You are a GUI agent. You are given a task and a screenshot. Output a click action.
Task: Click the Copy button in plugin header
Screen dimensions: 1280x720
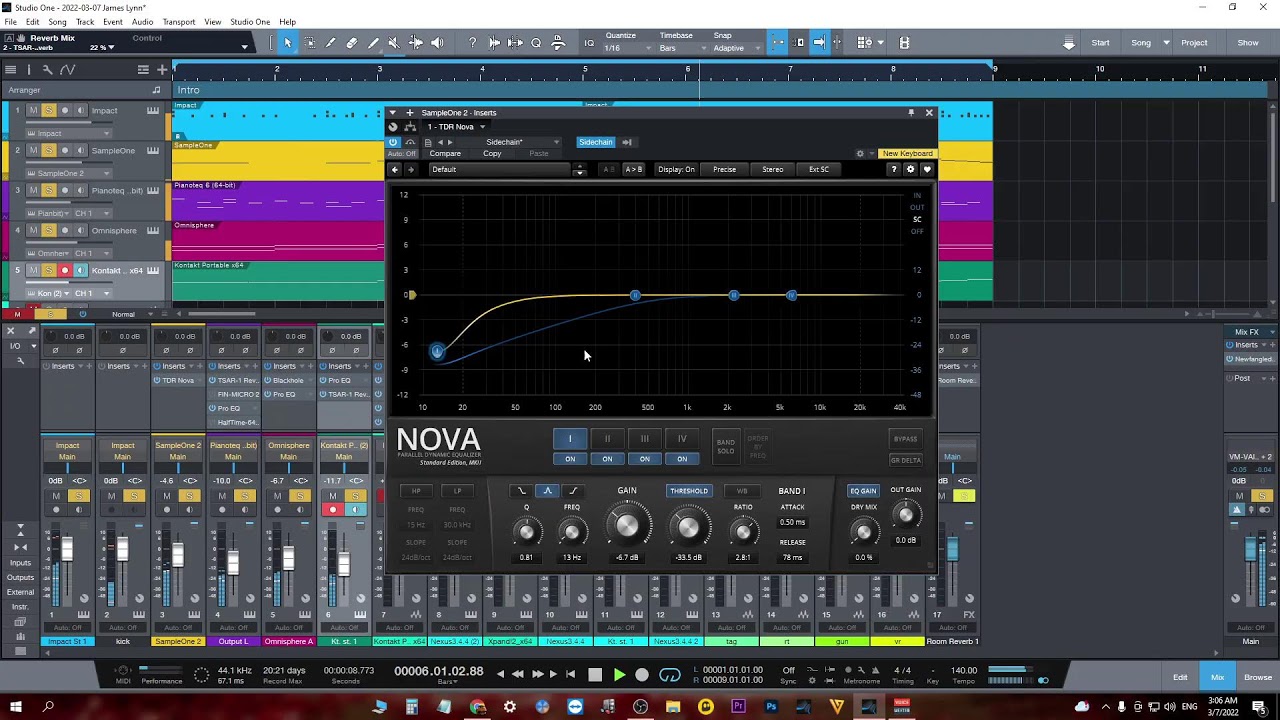[x=492, y=154]
